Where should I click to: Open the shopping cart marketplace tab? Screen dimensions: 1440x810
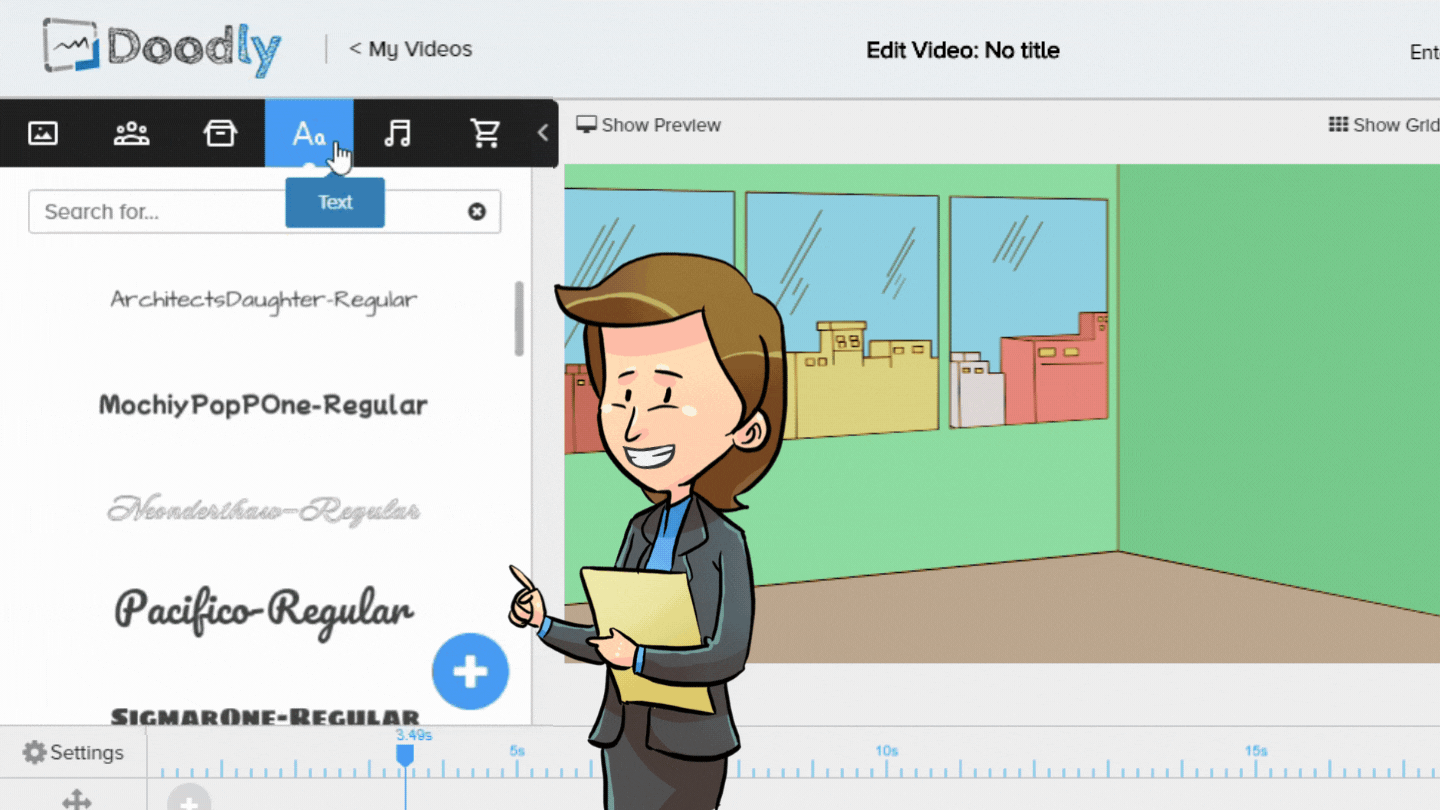click(485, 133)
